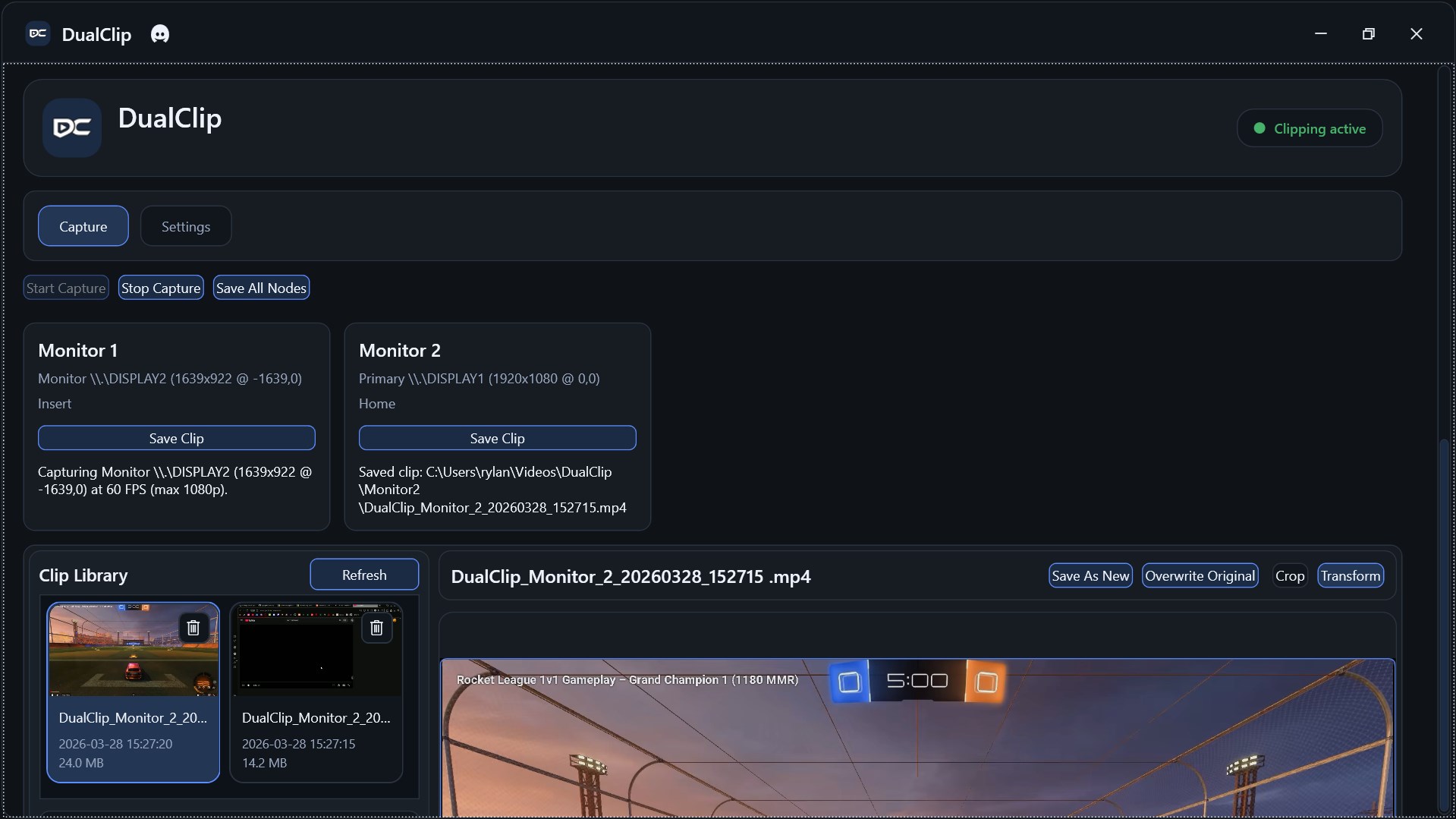
Task: Click the Monitor 2 saved clip path text
Action: (x=493, y=490)
